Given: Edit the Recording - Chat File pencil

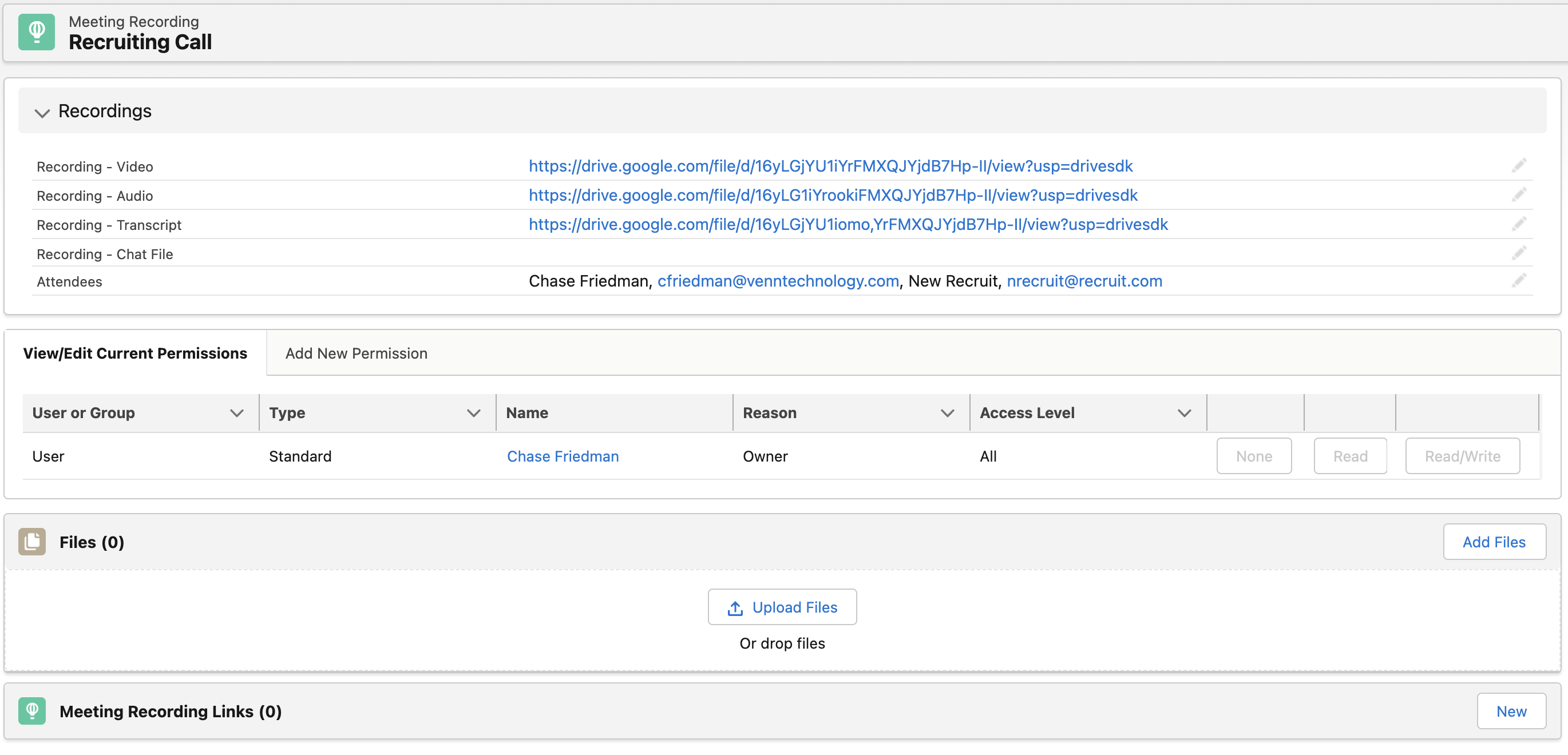Looking at the screenshot, I should tap(1520, 253).
